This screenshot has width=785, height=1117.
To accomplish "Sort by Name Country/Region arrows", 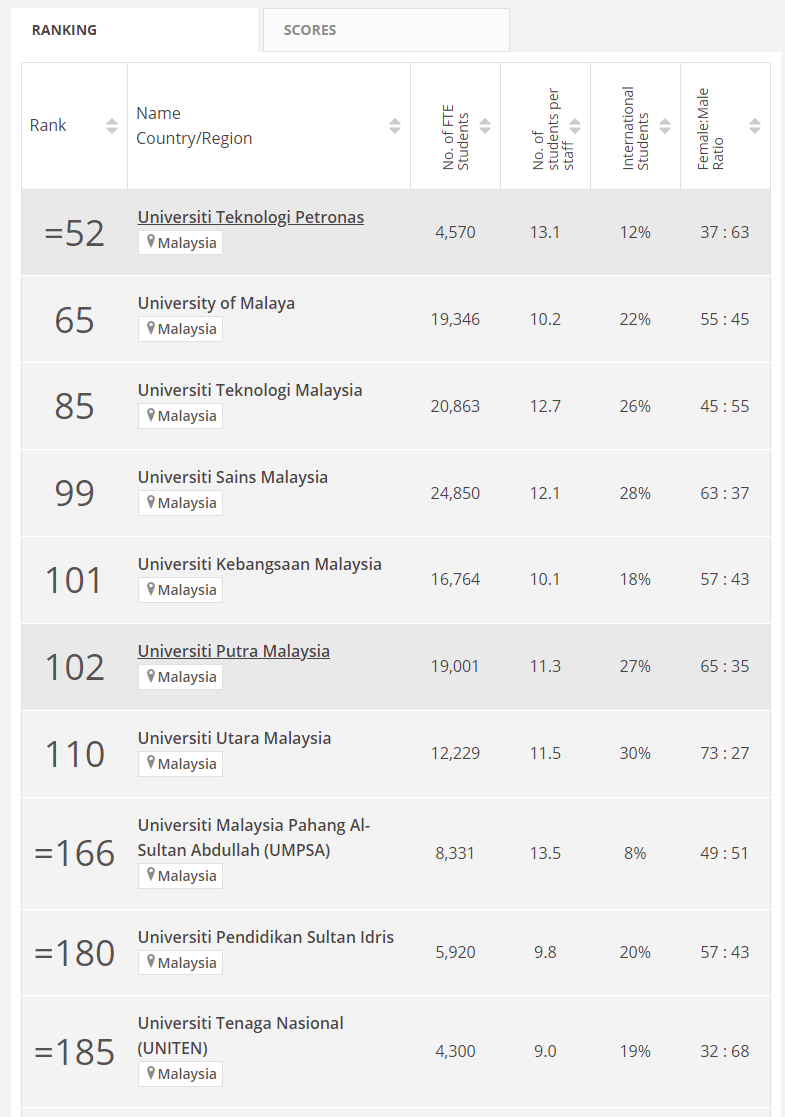I will pos(395,126).
